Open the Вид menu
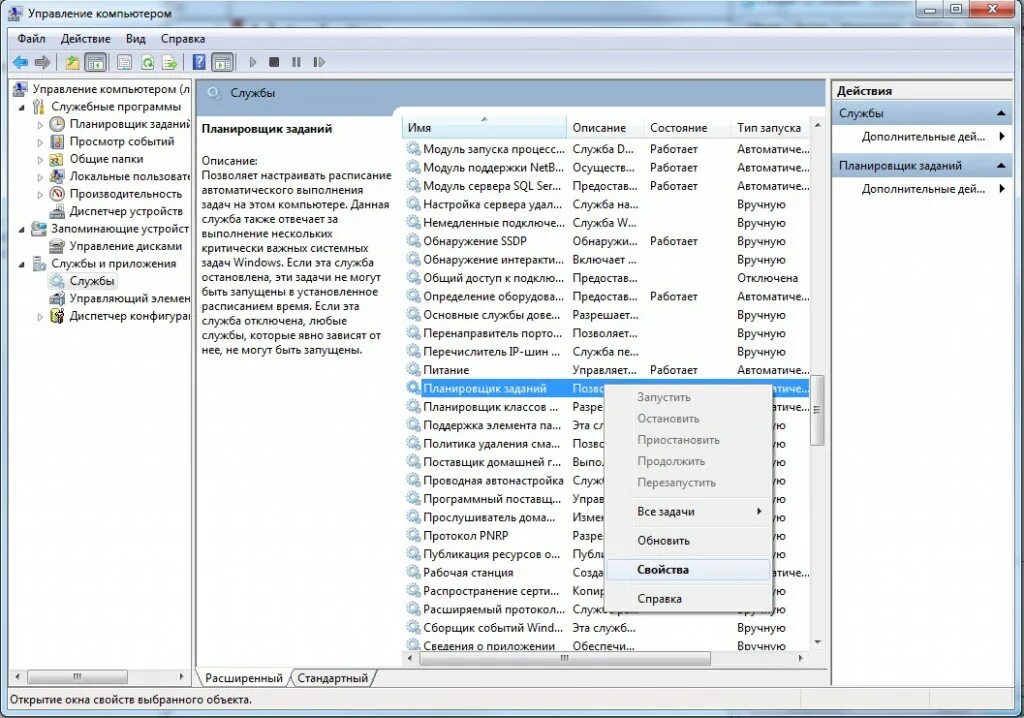Image resolution: width=1024 pixels, height=718 pixels. (x=136, y=39)
